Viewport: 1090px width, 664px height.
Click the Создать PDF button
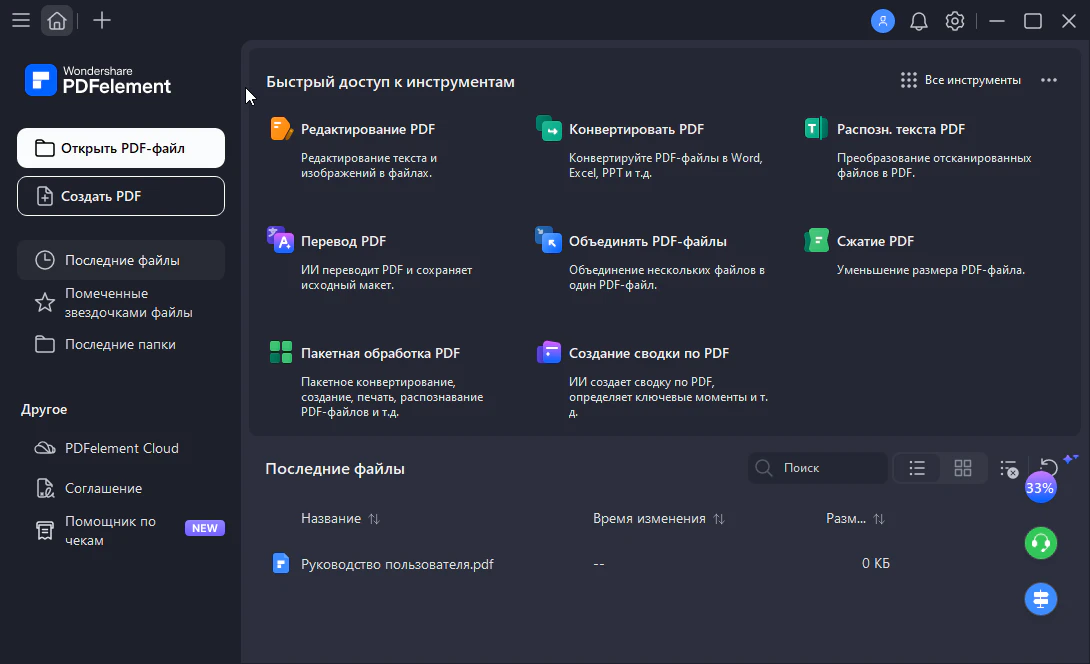(x=121, y=196)
